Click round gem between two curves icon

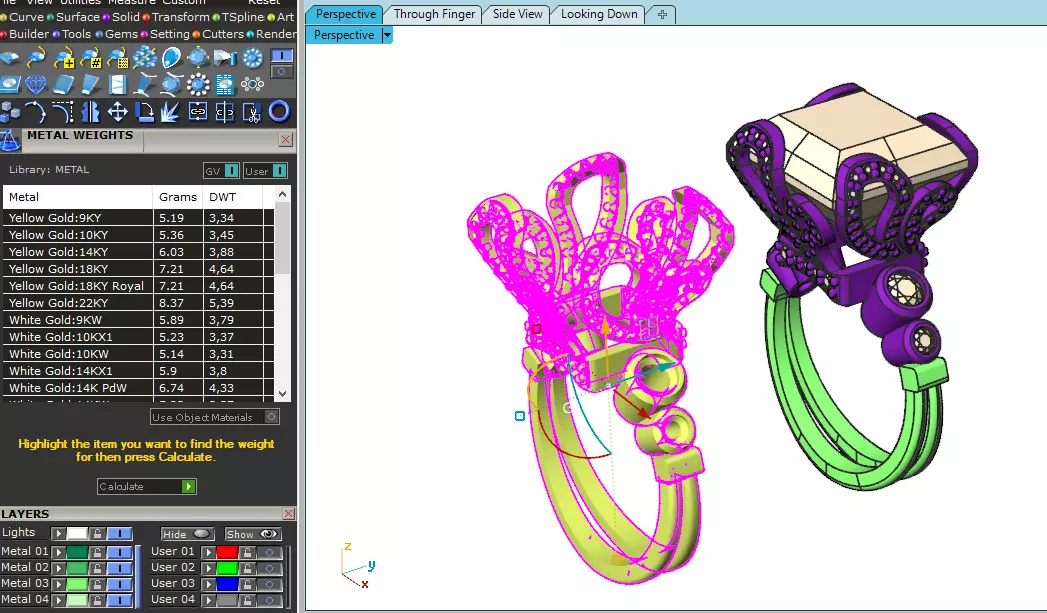tap(172, 85)
